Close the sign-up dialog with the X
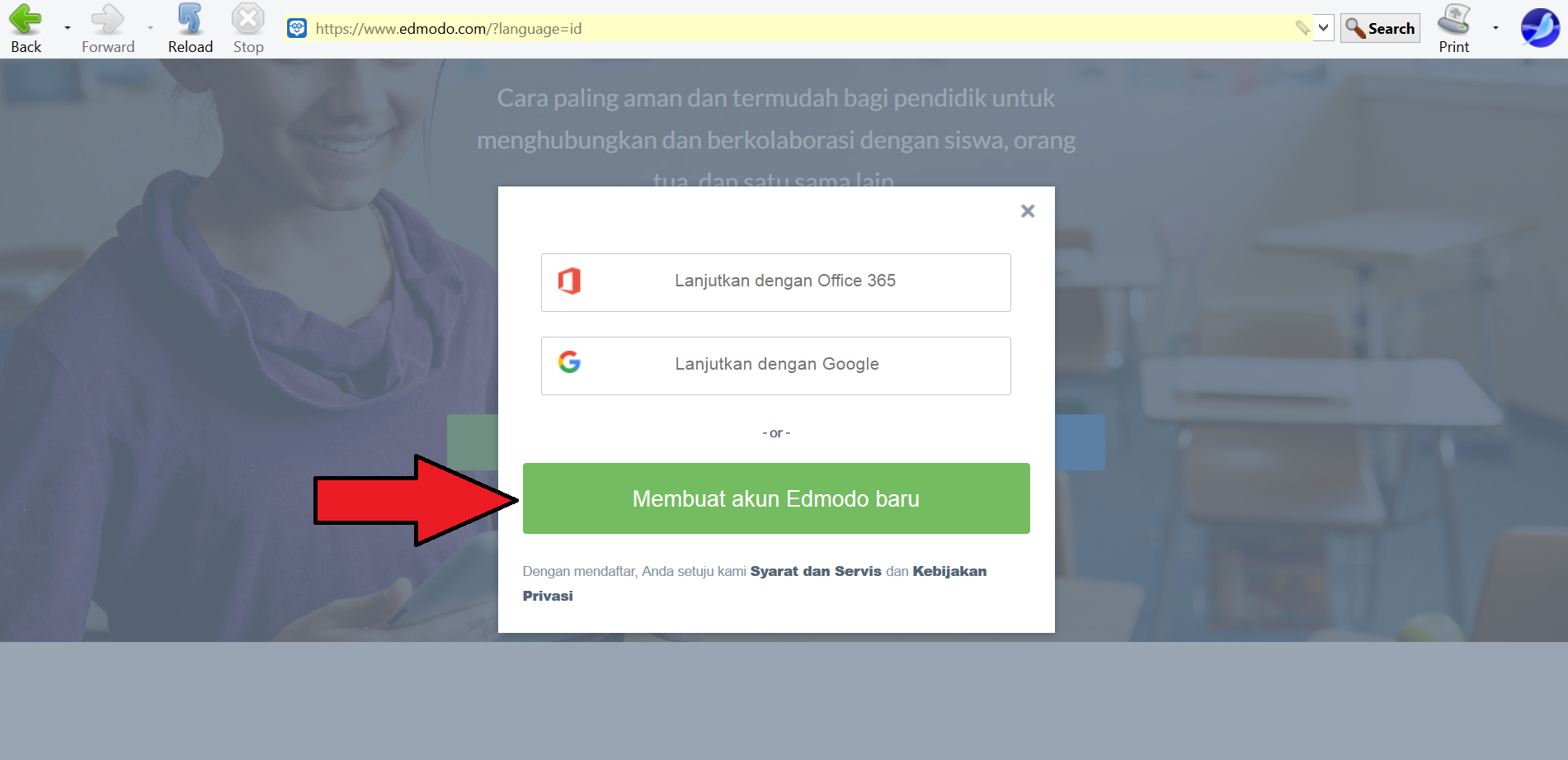Screen dimensions: 1568x760 [1027, 211]
